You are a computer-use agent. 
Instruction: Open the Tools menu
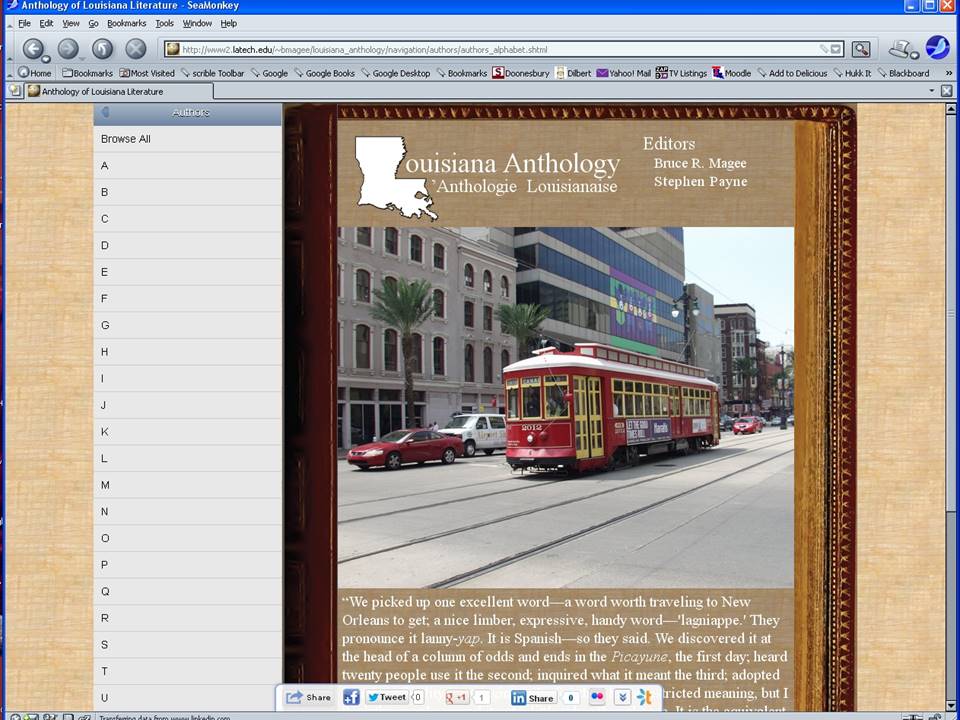click(x=164, y=23)
